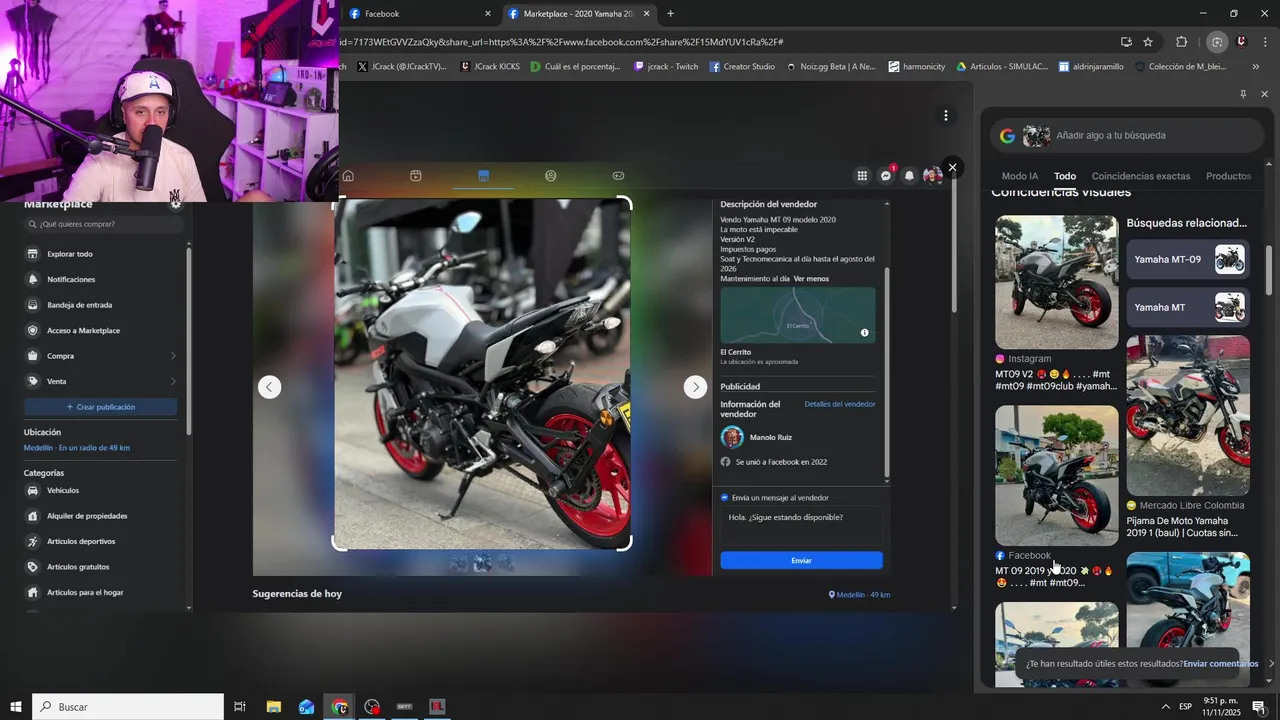This screenshot has height=720, width=1280.
Task: Pin the Google Lens side panel
Action: tap(1243, 94)
